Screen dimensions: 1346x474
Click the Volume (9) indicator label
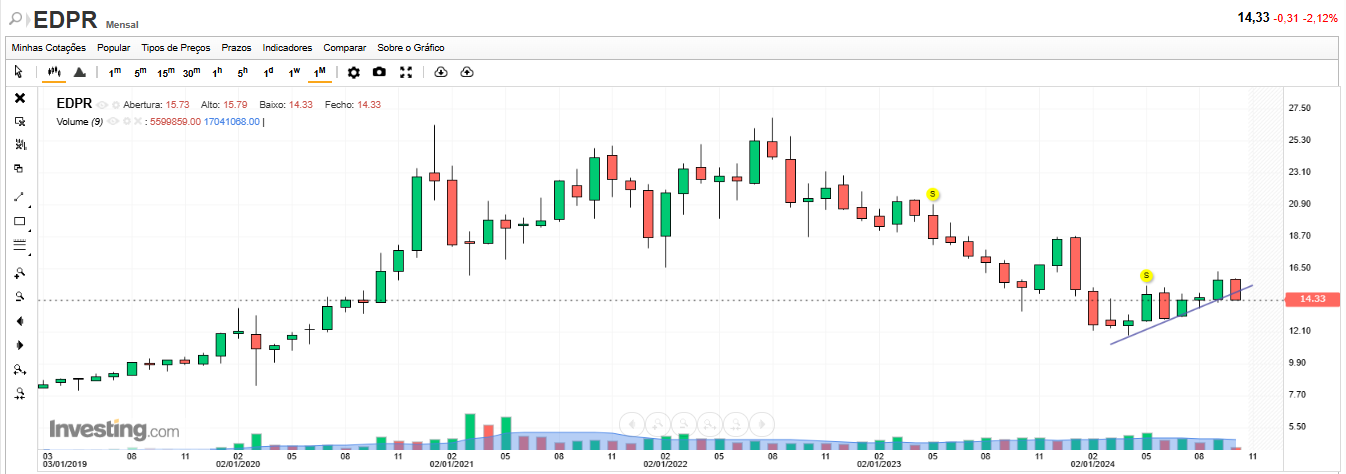[82, 122]
